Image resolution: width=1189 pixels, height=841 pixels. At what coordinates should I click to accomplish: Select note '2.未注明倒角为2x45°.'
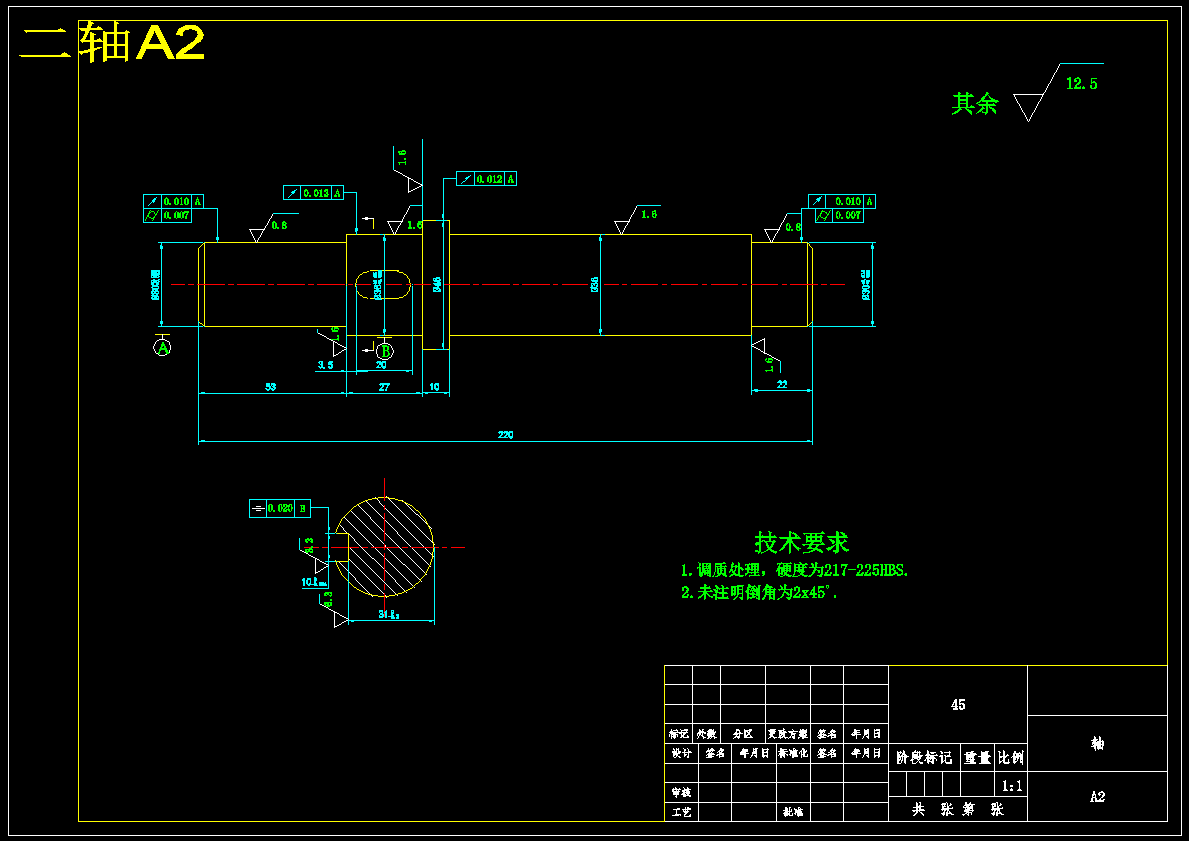[x=759, y=593]
